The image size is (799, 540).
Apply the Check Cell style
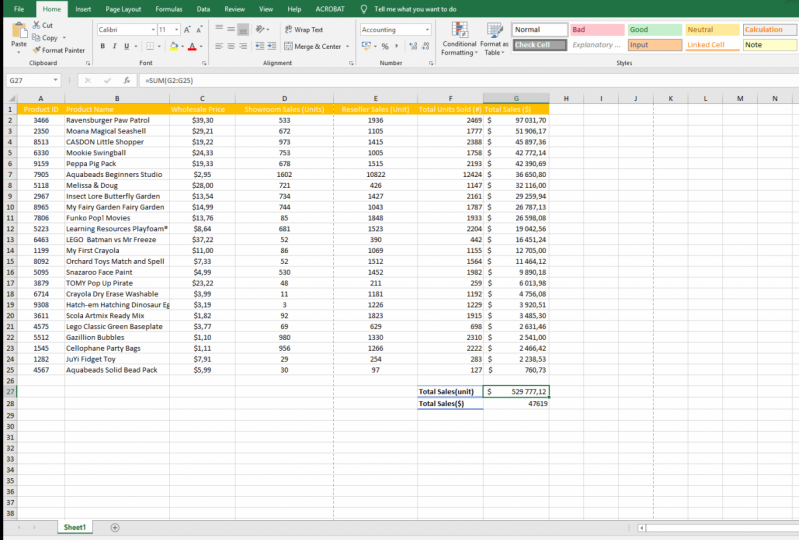pyautogui.click(x=540, y=45)
